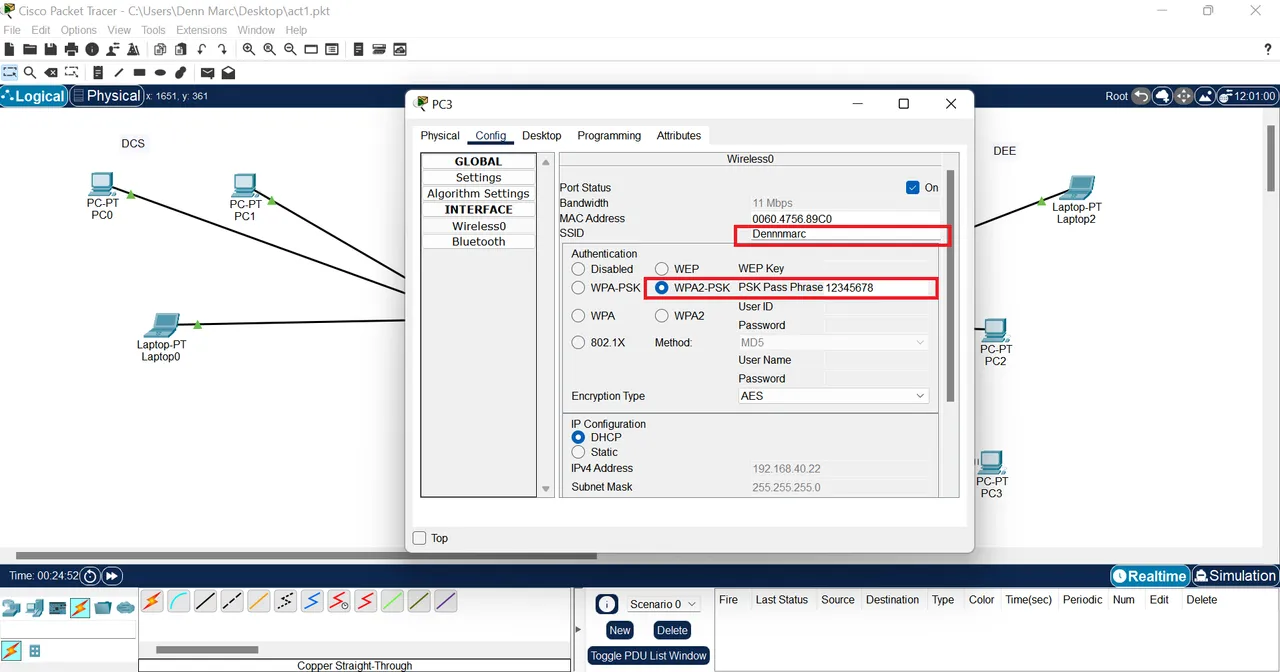Click the Power Cycle Devices reset icon
The width and height of the screenshot is (1280, 672).
click(x=90, y=576)
